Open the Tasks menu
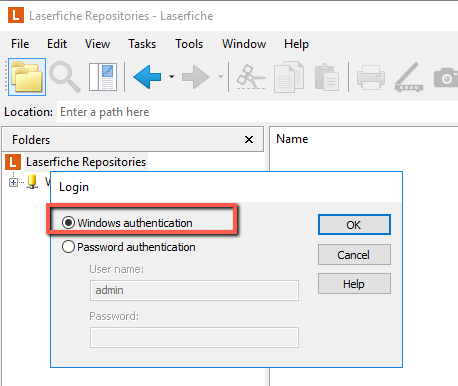The width and height of the screenshot is (458, 386). pyautogui.click(x=142, y=44)
